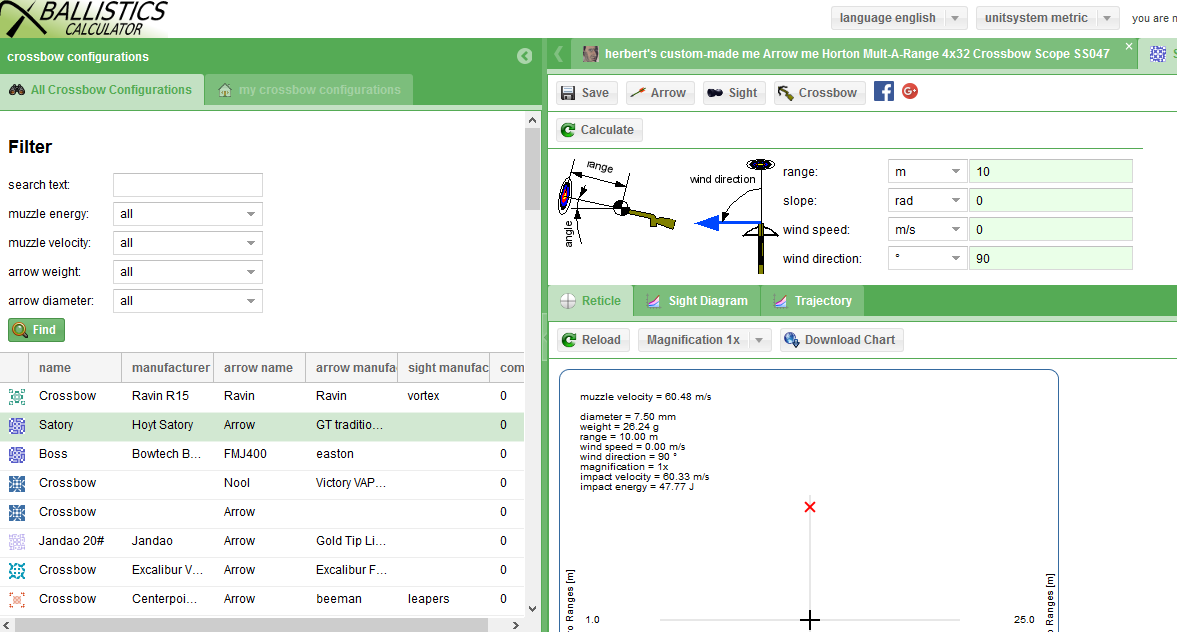Reload the reticle chart

point(592,340)
